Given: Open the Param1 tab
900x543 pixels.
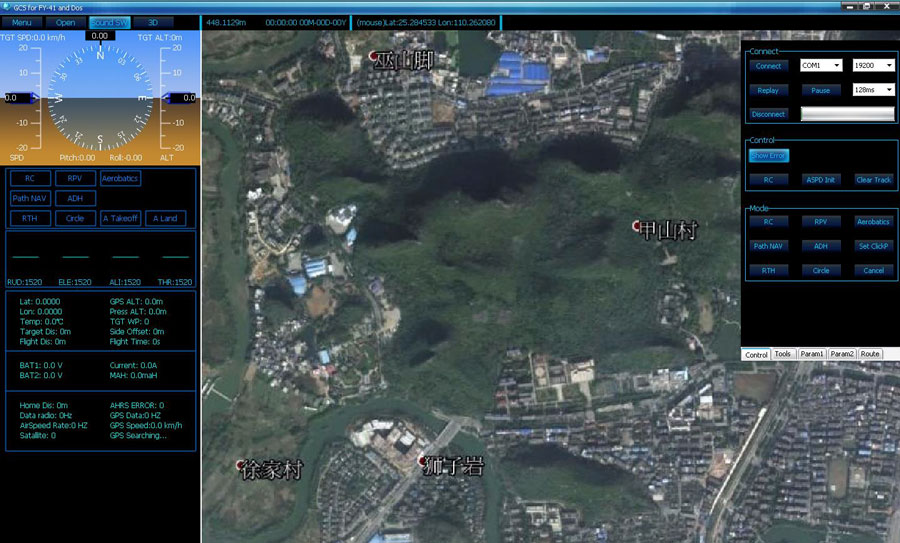Looking at the screenshot, I should tap(812, 354).
